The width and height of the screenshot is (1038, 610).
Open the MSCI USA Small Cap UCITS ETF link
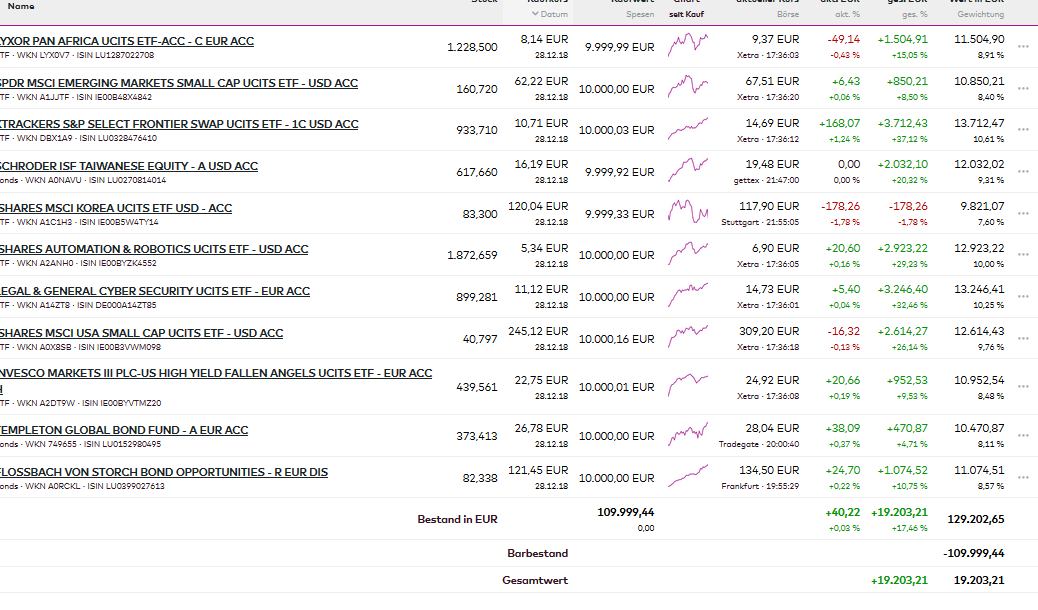pos(142,333)
